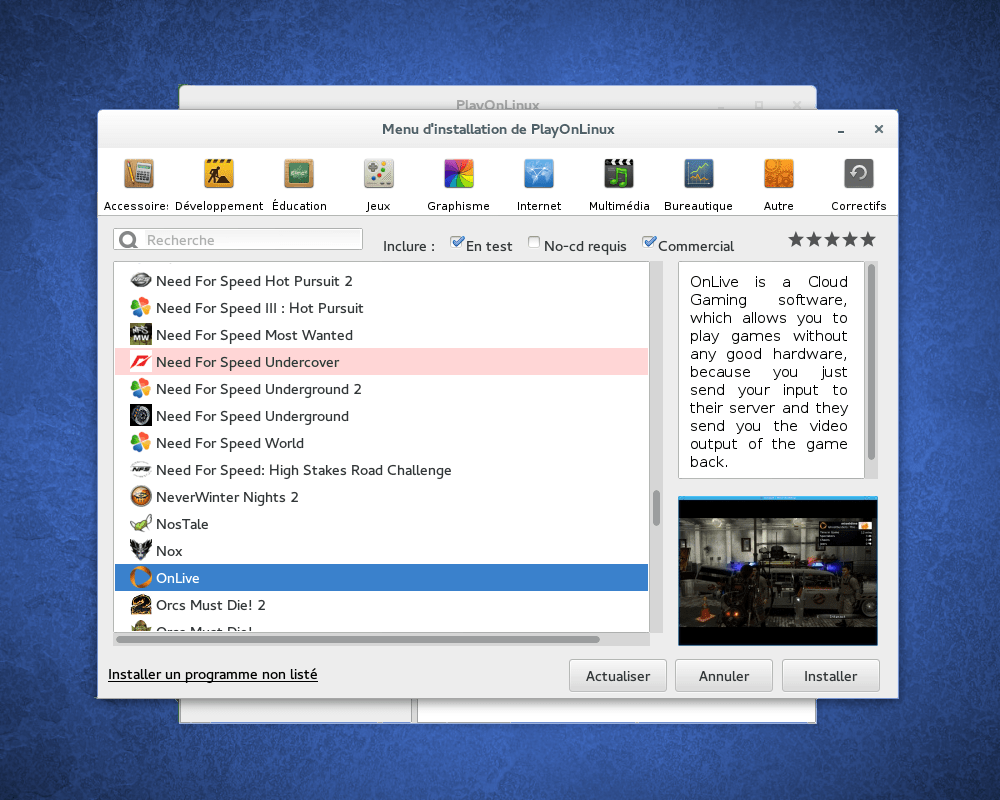Open Installer un programme non listé link

(212, 675)
